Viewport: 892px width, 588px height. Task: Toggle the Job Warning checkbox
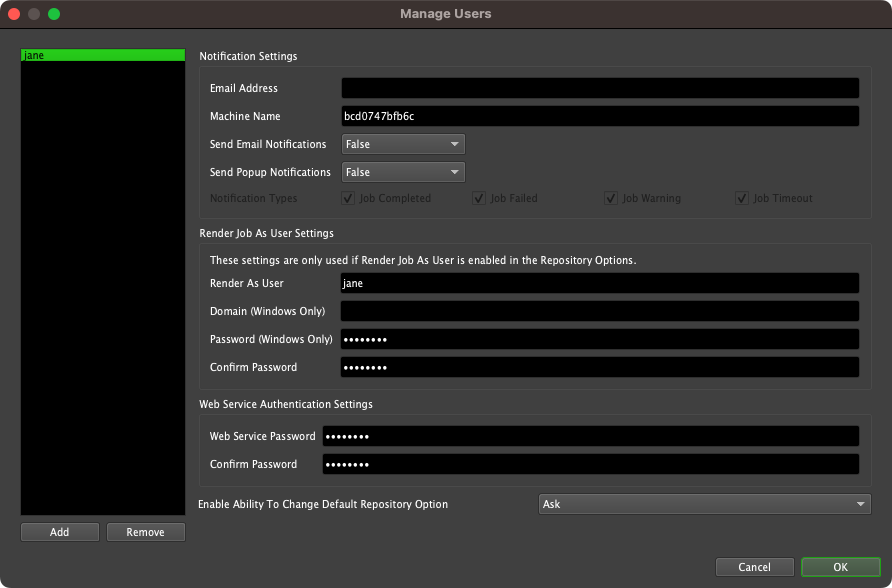pyautogui.click(x=611, y=198)
